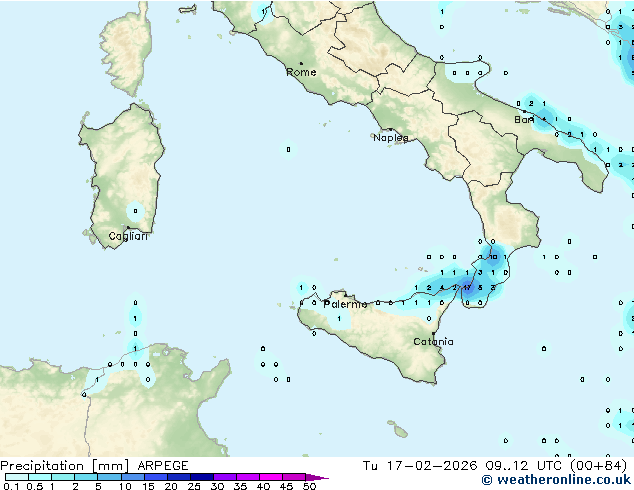The image size is (634, 490).
Task: Pick the legend swatch between 1 and 2
Action: [63, 477]
